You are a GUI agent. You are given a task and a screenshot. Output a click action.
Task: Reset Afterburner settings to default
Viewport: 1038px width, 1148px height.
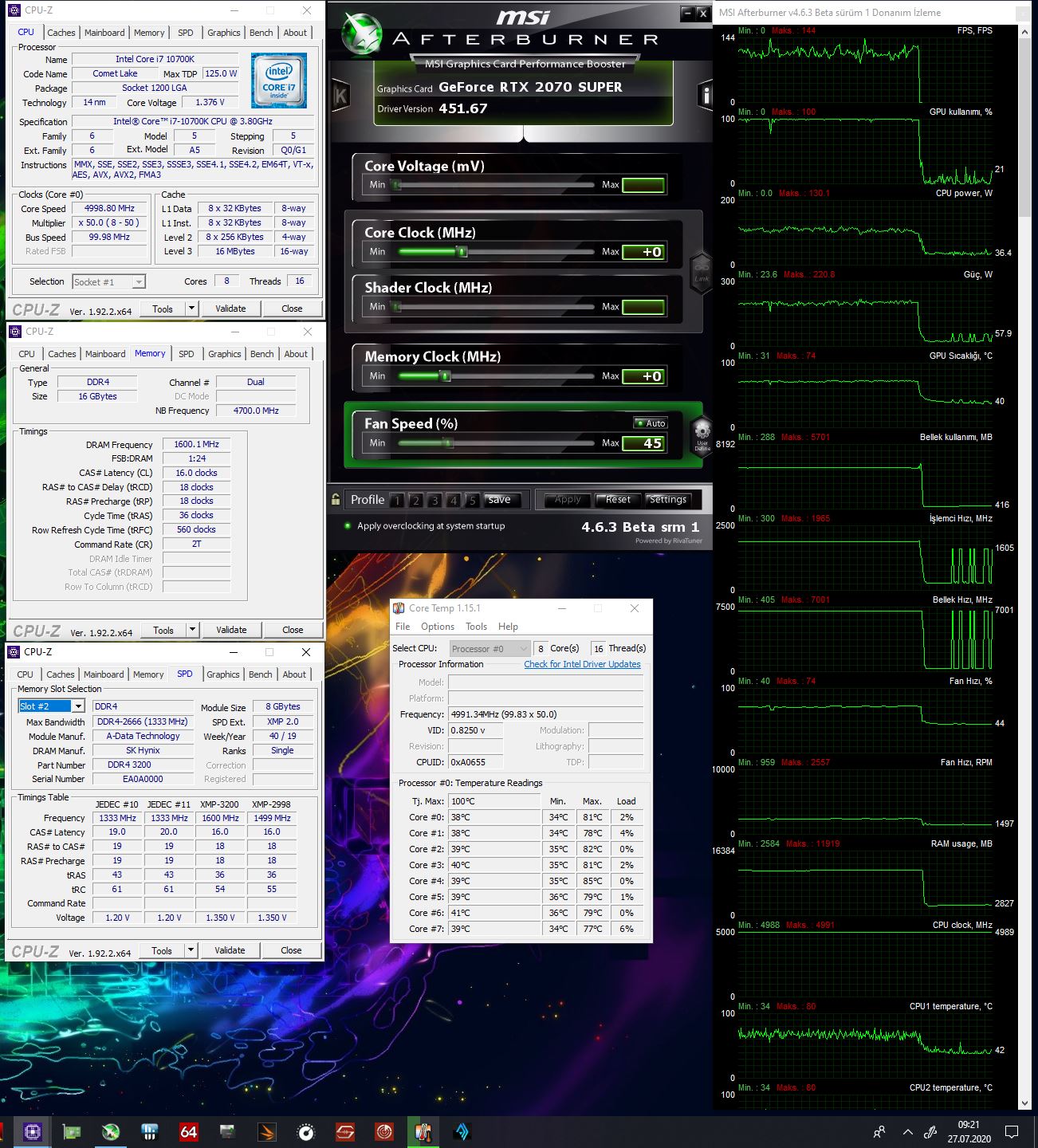pyautogui.click(x=618, y=500)
